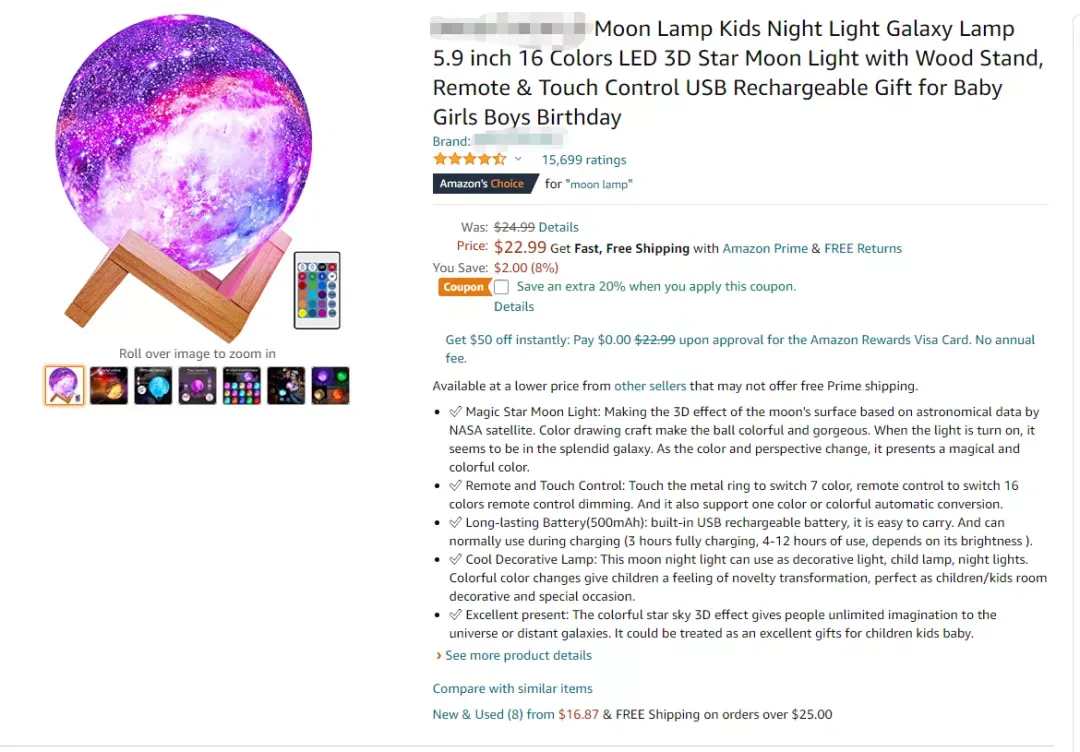Screen dimensions: 1080x752
Task: Select the second orange galaxy lamp thumbnail
Action: pyautogui.click(x=109, y=386)
